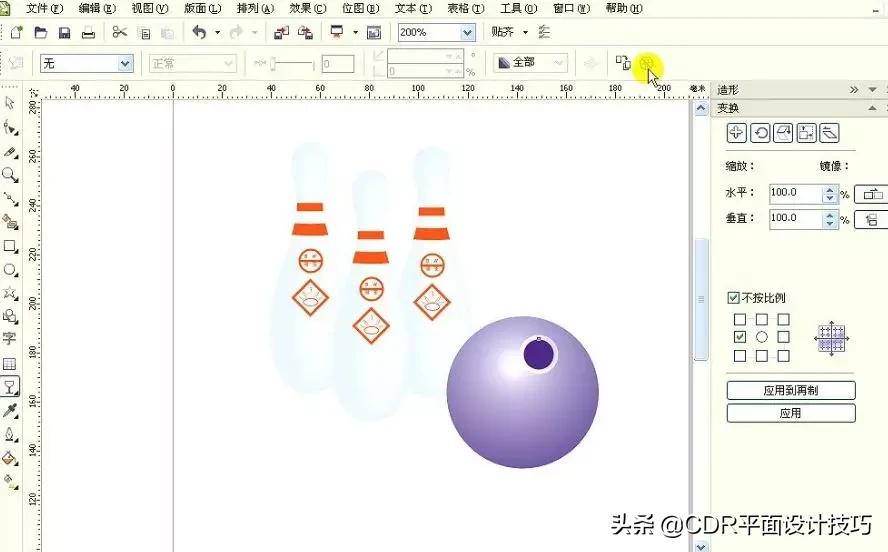Select the Zoom magnifier tool
Viewport: 888px width, 552px height.
click(x=10, y=176)
